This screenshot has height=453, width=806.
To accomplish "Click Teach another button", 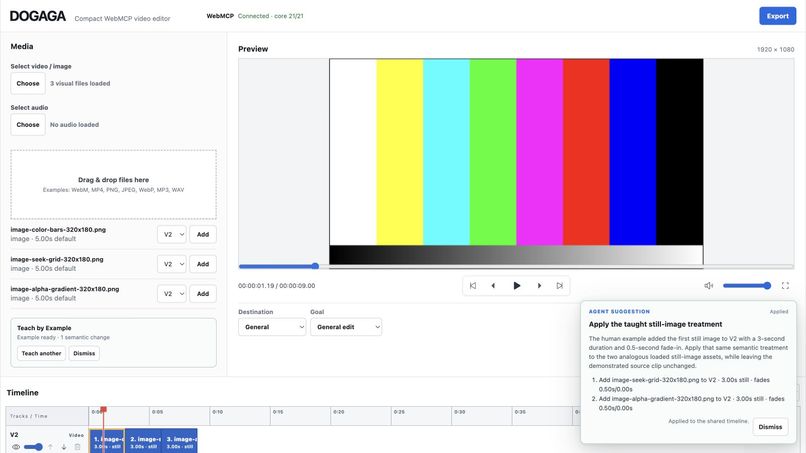I will tap(41, 353).
